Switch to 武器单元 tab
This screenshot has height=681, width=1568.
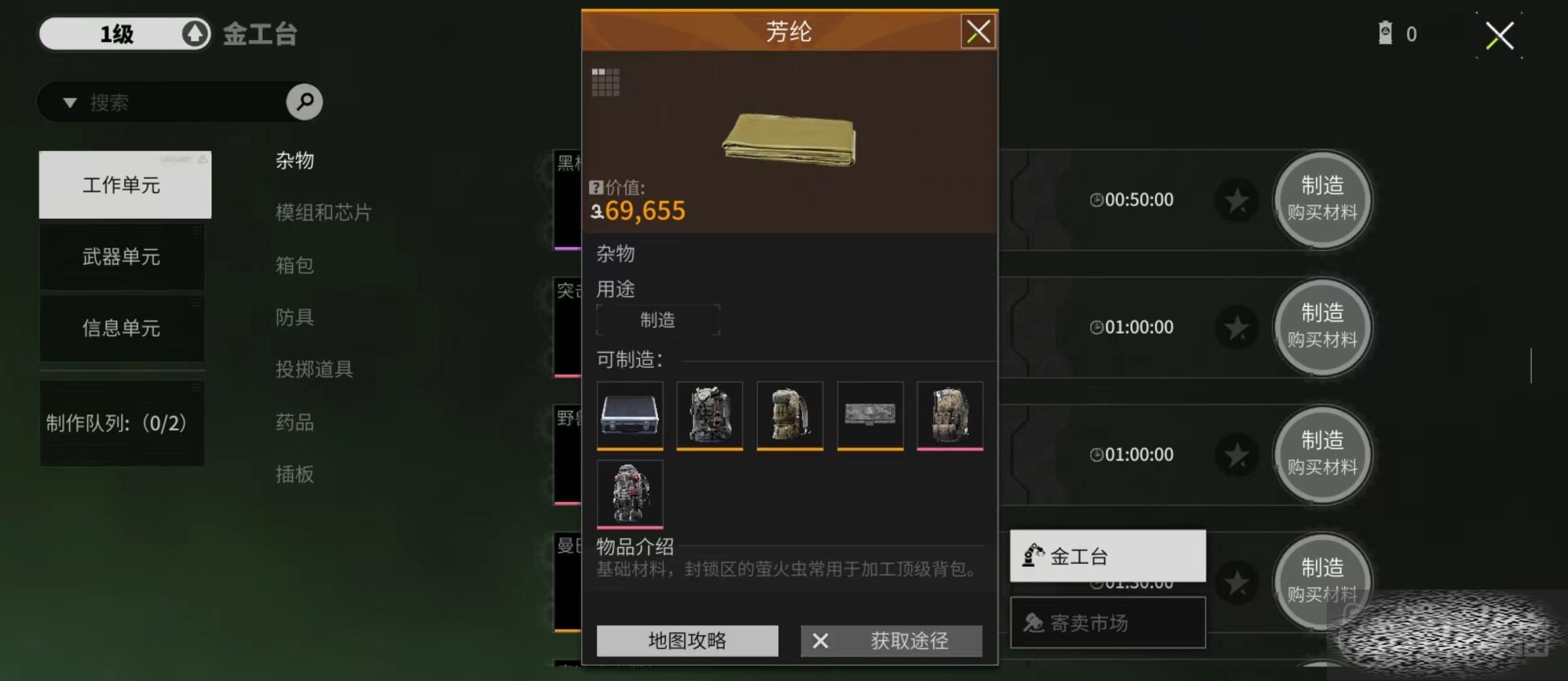pos(122,257)
